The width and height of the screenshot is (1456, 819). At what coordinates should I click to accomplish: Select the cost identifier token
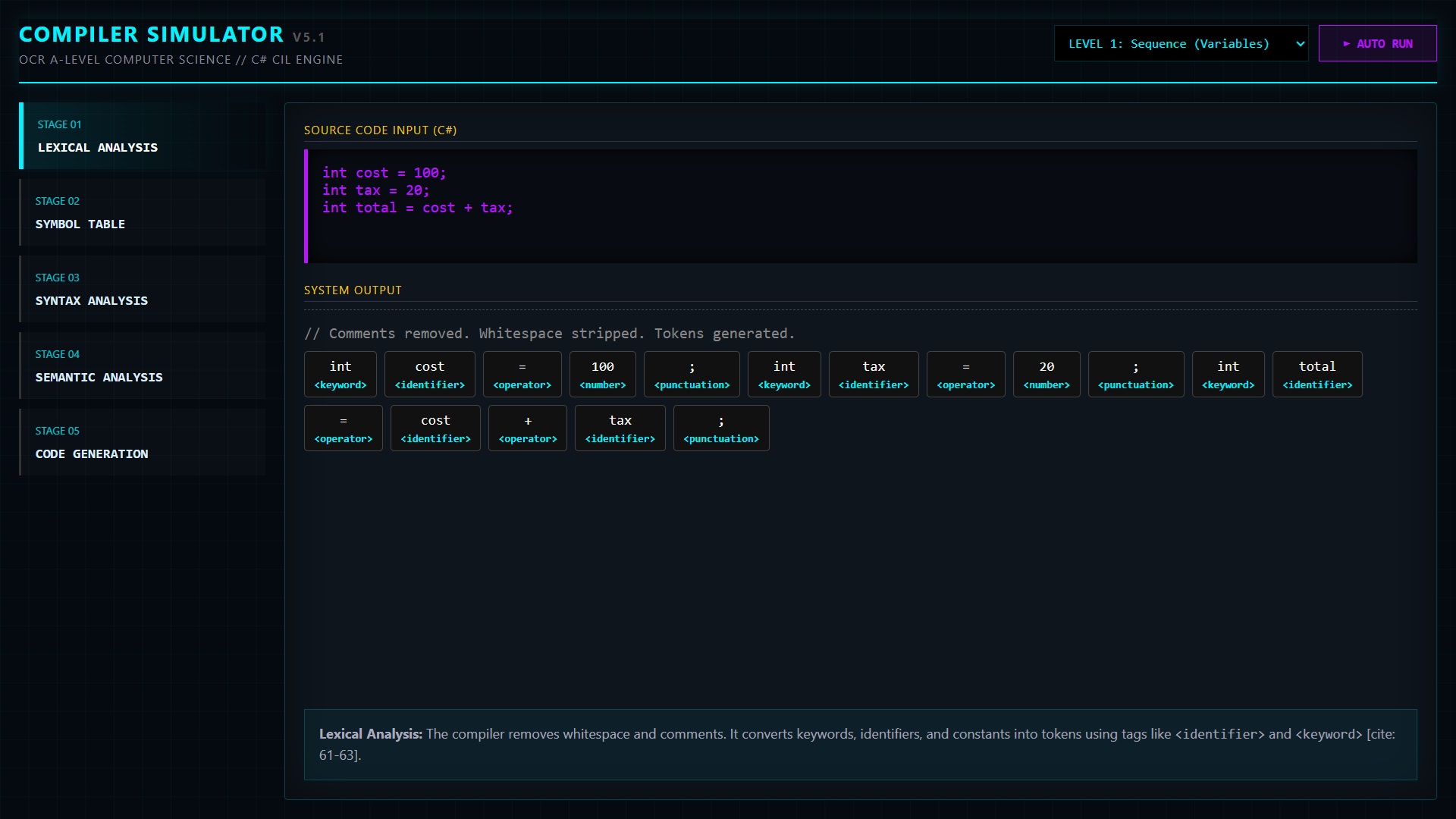pos(429,374)
